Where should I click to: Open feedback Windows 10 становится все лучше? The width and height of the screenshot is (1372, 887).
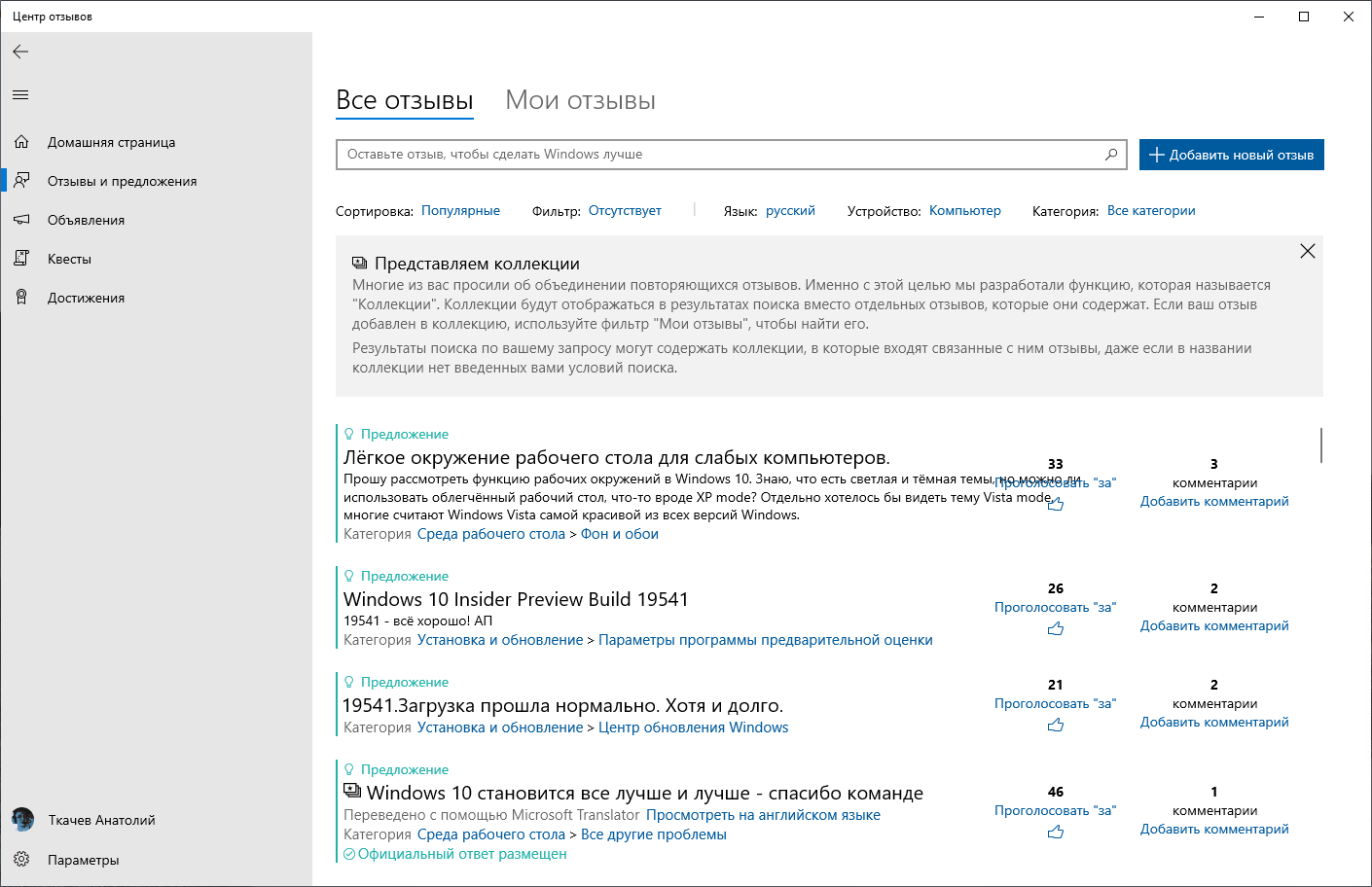[x=645, y=794]
